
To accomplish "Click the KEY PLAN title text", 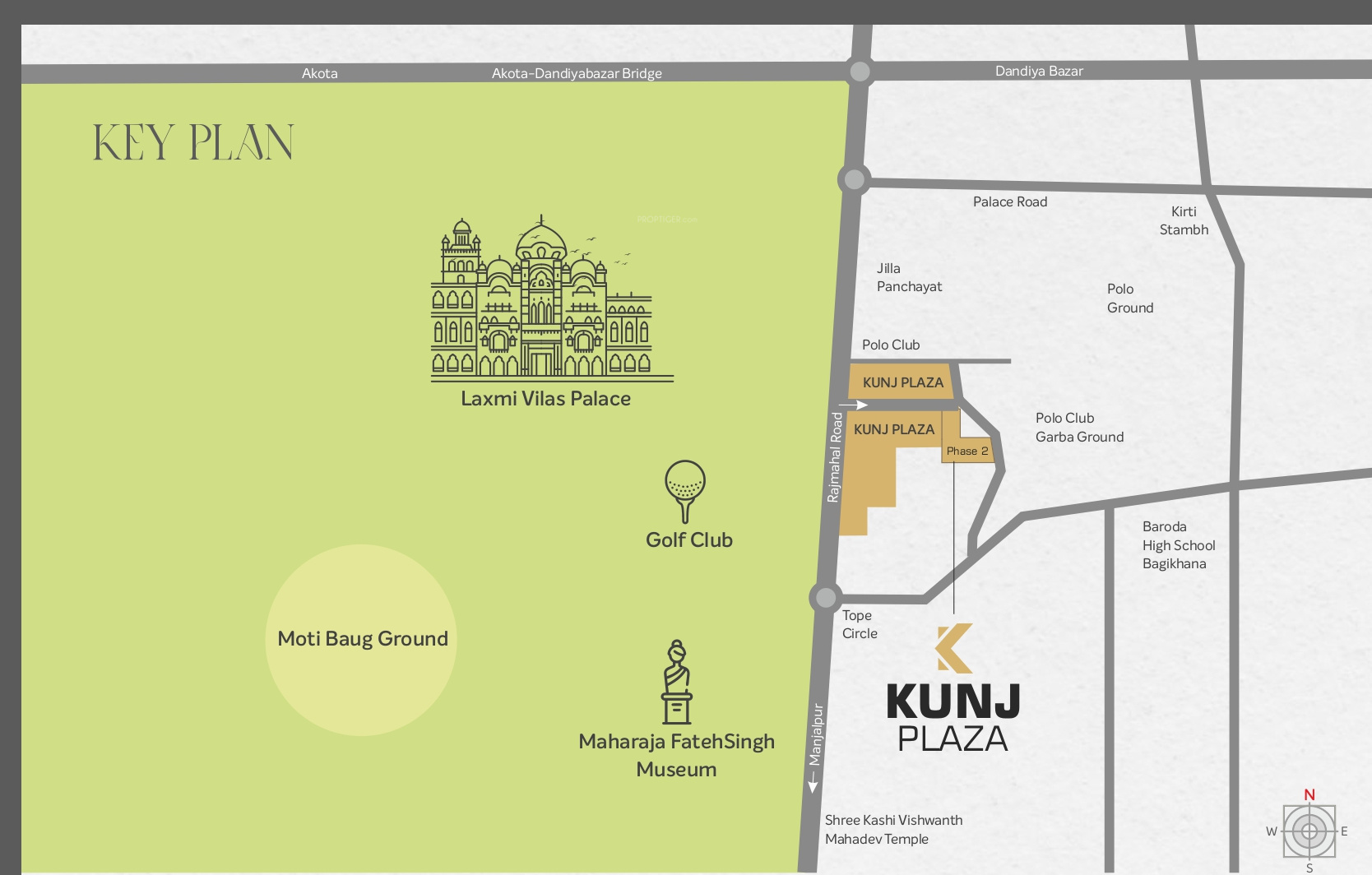I will tap(193, 142).
